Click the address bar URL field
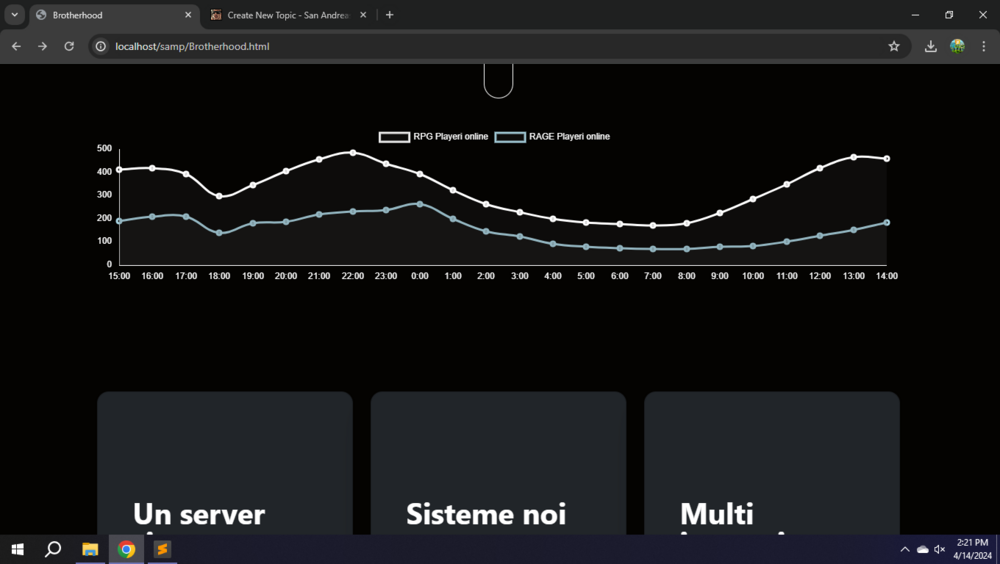This screenshot has height=564, width=1000. (x=497, y=46)
